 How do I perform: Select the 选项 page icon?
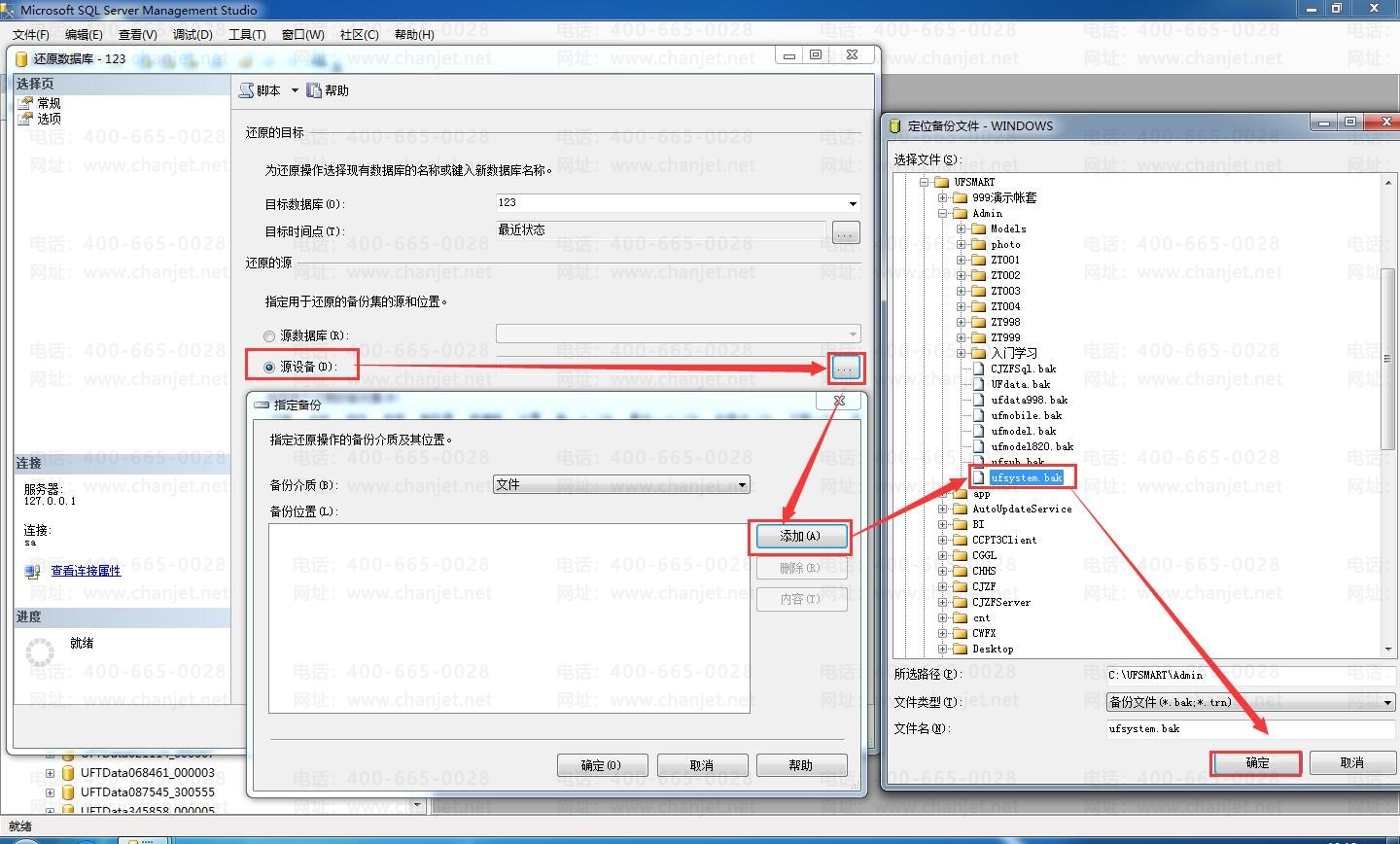pyautogui.click(x=25, y=119)
